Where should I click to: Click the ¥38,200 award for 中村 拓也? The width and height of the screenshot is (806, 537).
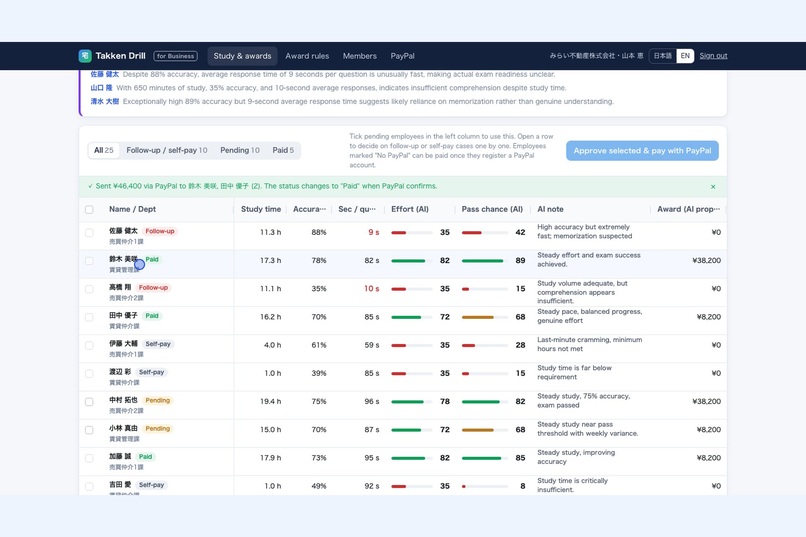coord(706,401)
